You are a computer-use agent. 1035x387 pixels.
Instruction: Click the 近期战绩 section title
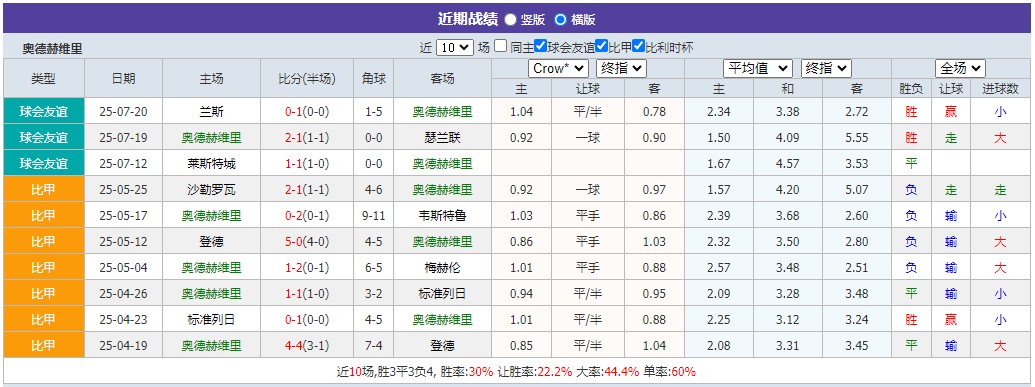(467, 19)
